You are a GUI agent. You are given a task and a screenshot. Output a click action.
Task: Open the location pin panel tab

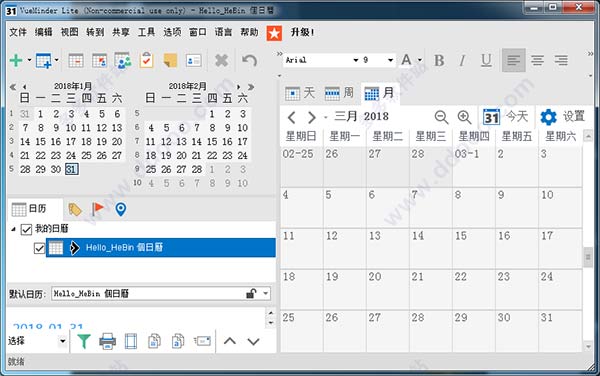(121, 209)
